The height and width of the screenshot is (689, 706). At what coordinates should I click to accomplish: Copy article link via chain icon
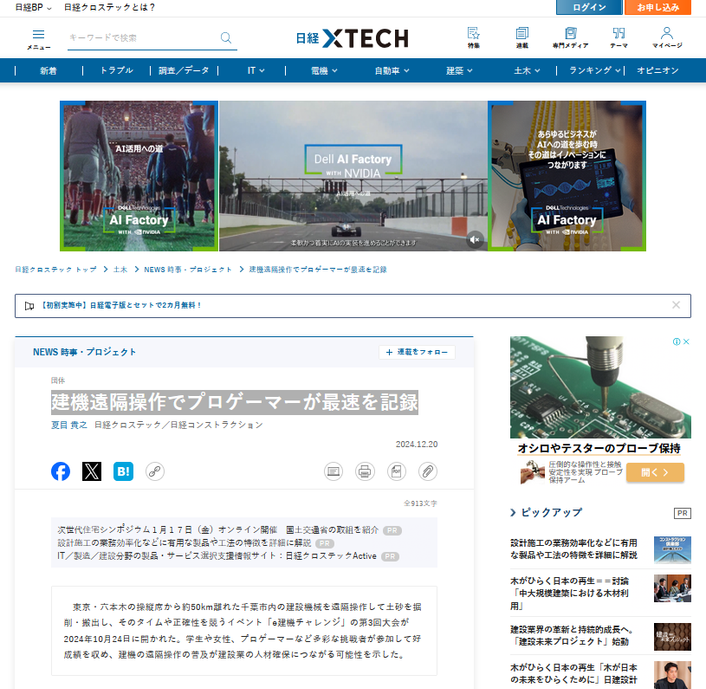point(155,471)
